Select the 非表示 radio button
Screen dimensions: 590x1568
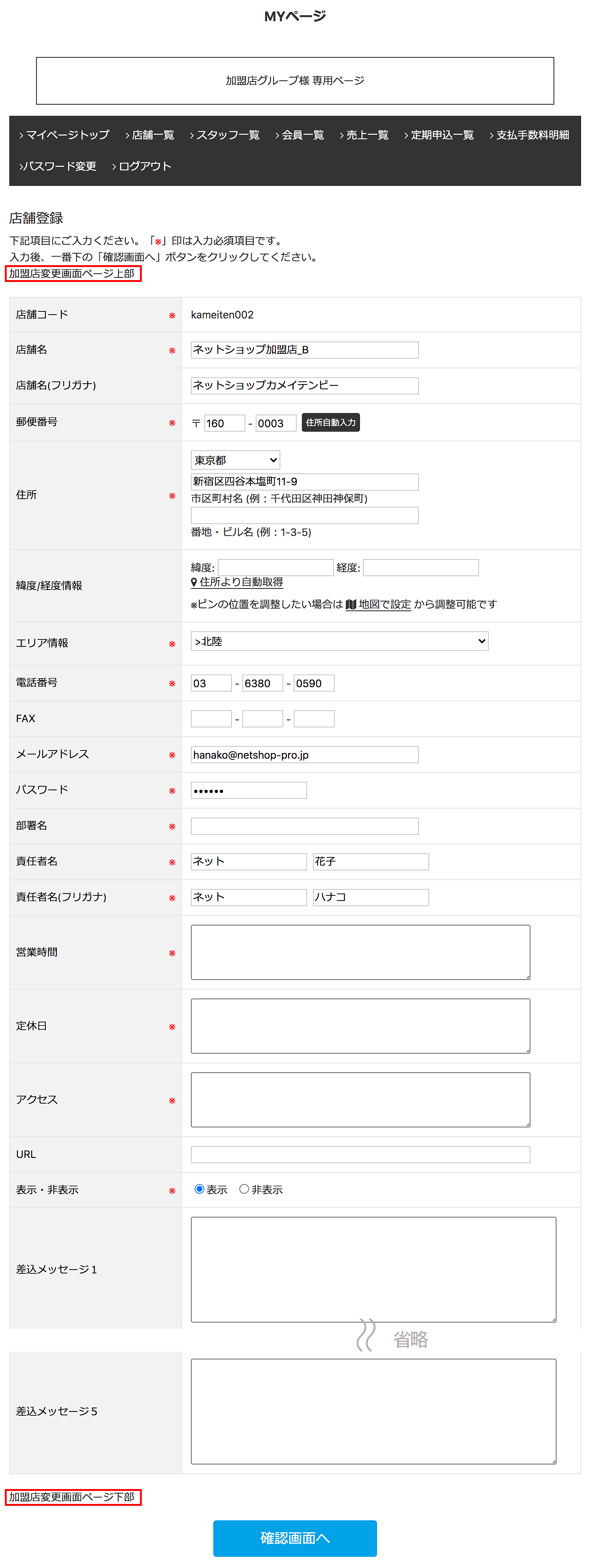(244, 1189)
